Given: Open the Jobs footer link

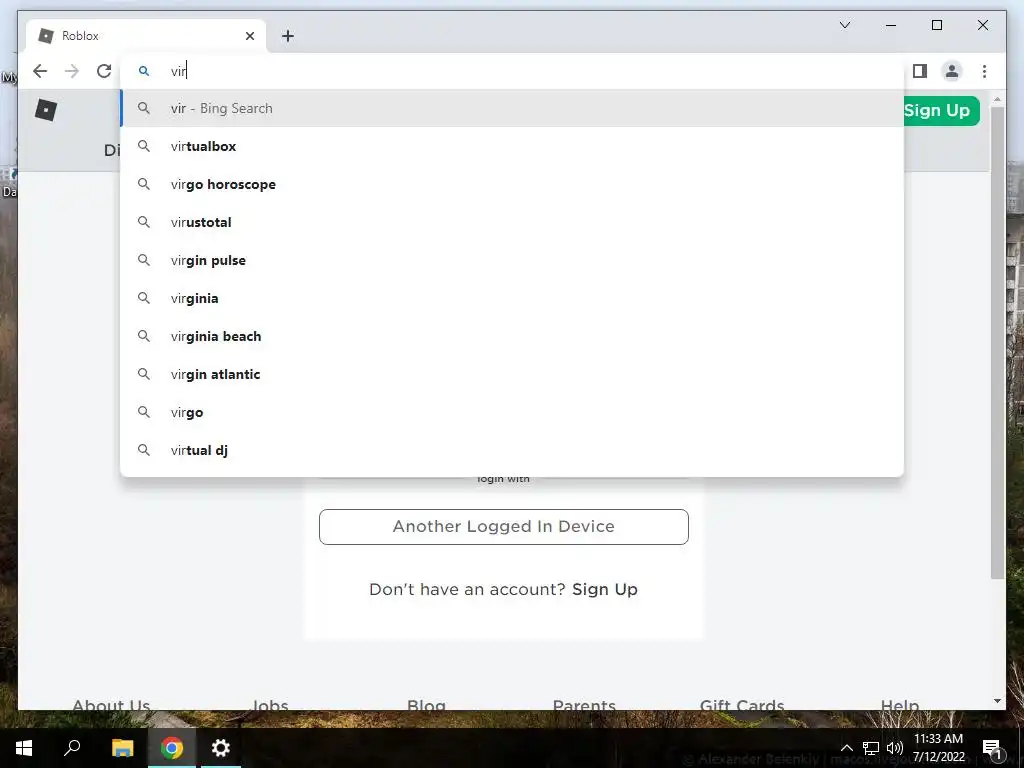Looking at the screenshot, I should (x=270, y=704).
